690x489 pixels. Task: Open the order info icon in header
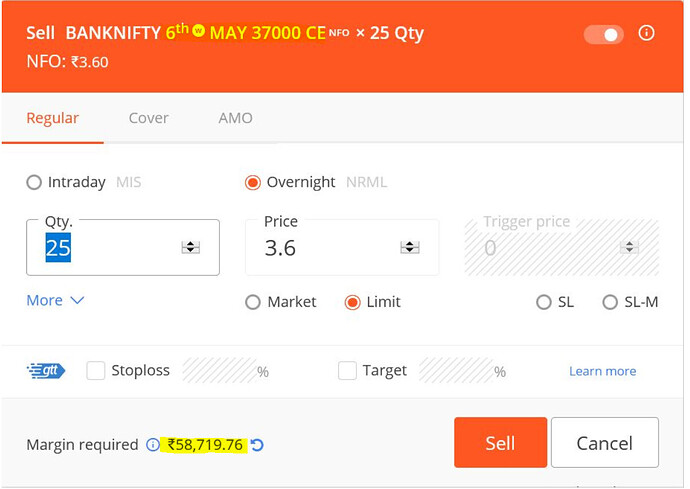click(x=646, y=33)
